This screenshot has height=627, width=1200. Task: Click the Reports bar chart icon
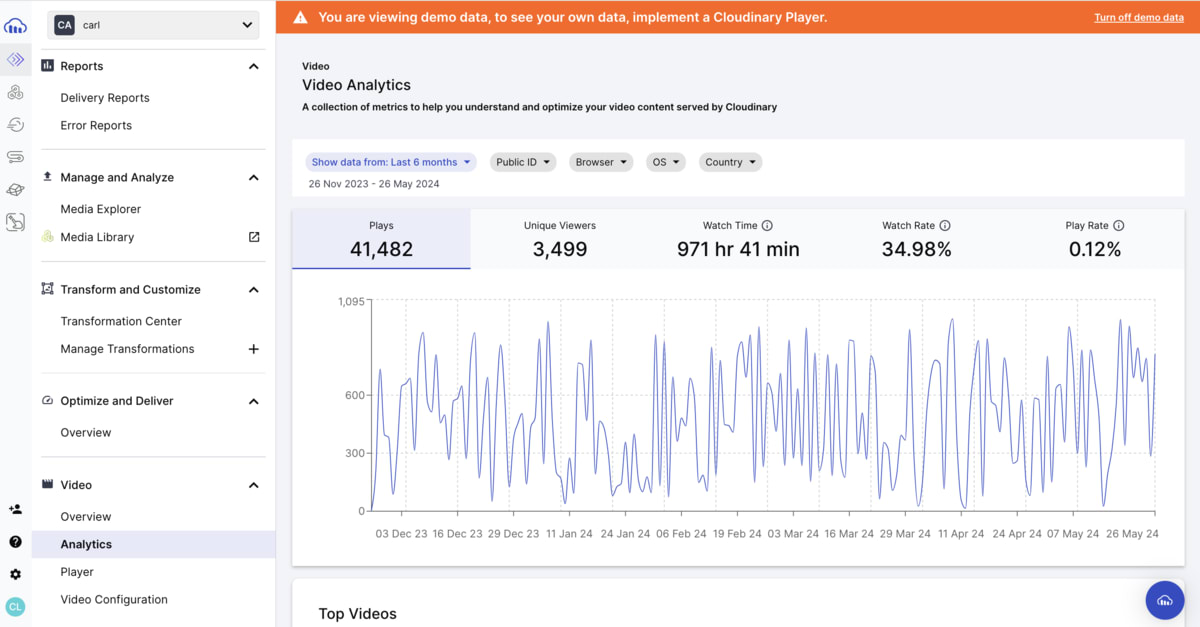click(47, 66)
